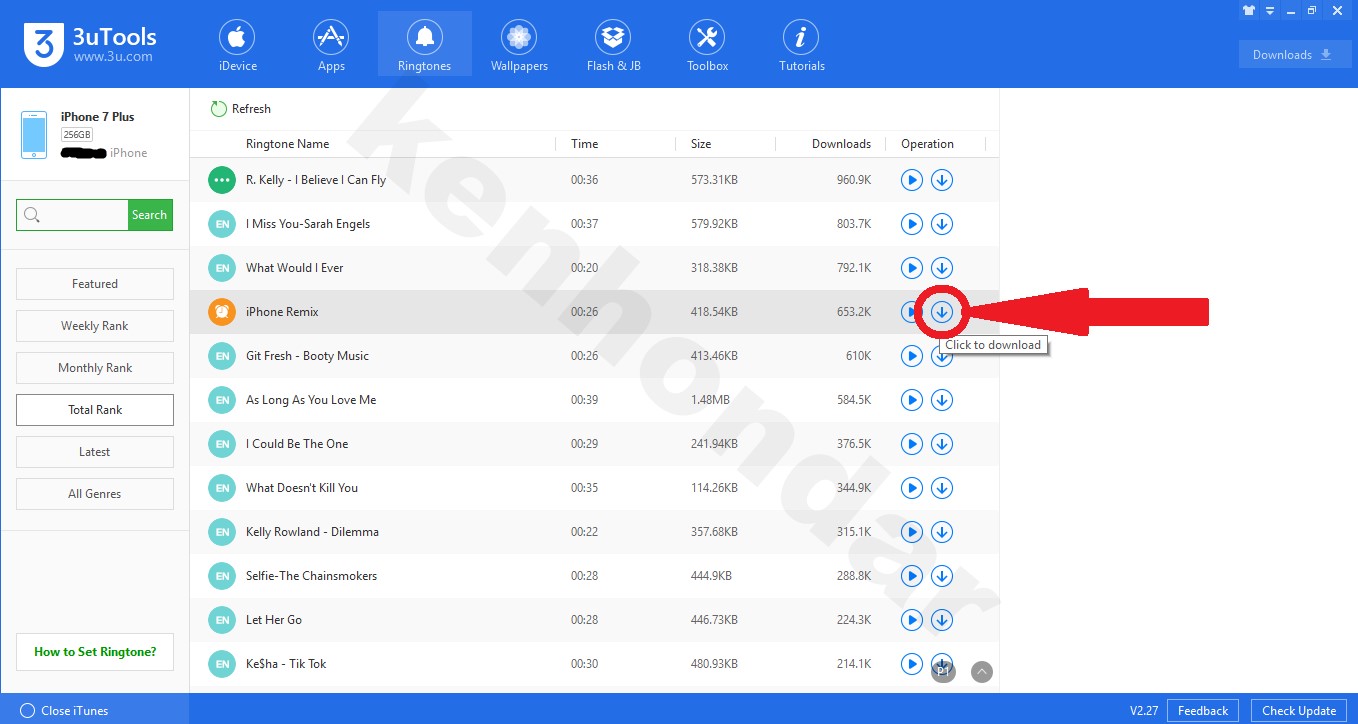Download the What Would I Ever ringtone
Image resolution: width=1358 pixels, height=724 pixels.
tap(942, 268)
